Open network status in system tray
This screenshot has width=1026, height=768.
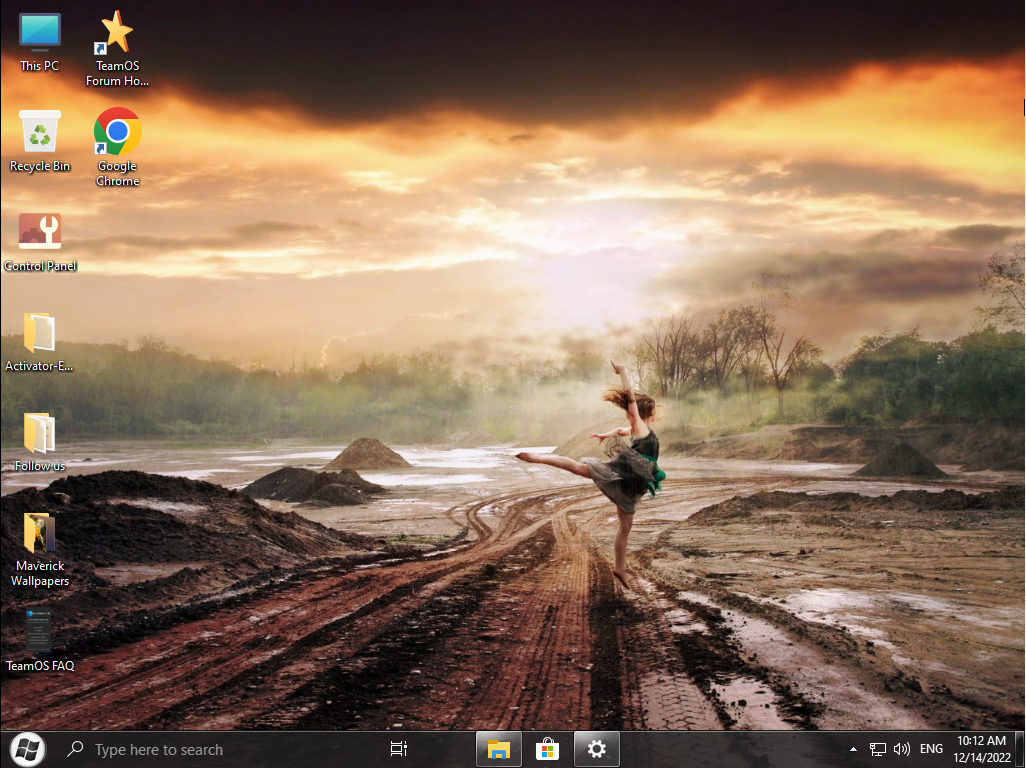pyautogui.click(x=878, y=749)
